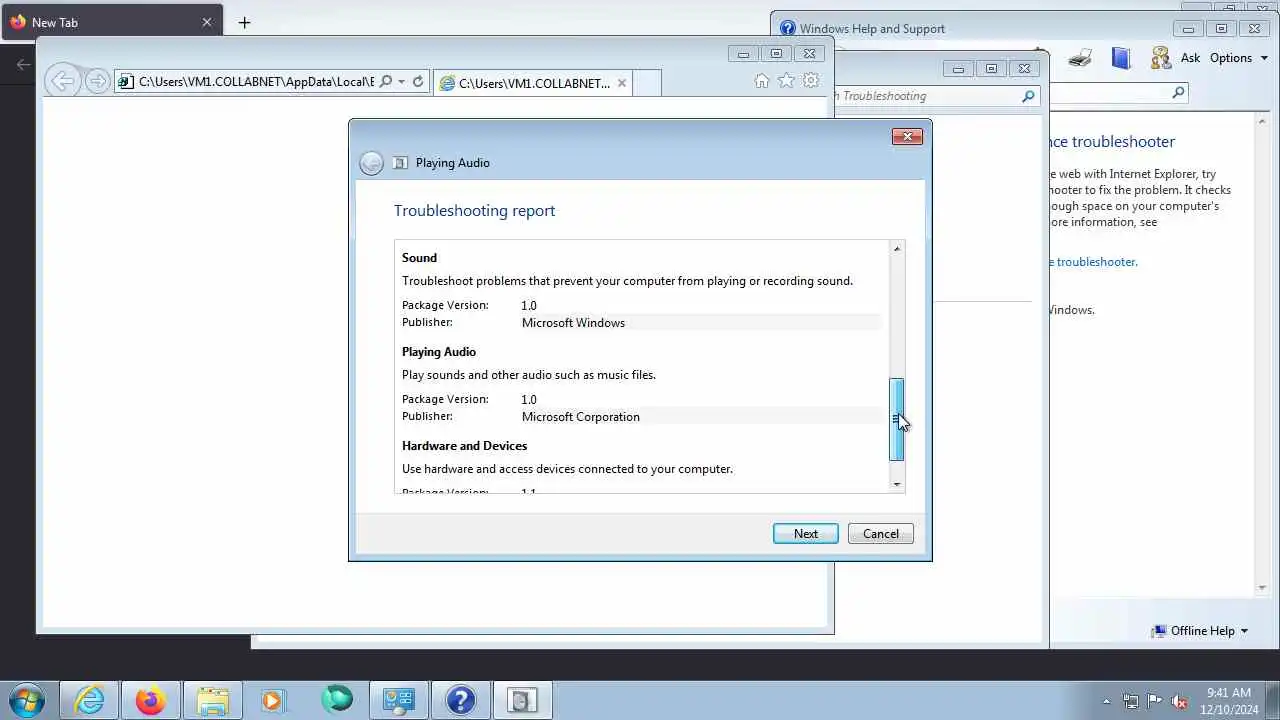Click Help window scrollbar up arrow
1280x720 pixels.
pos(1262,120)
